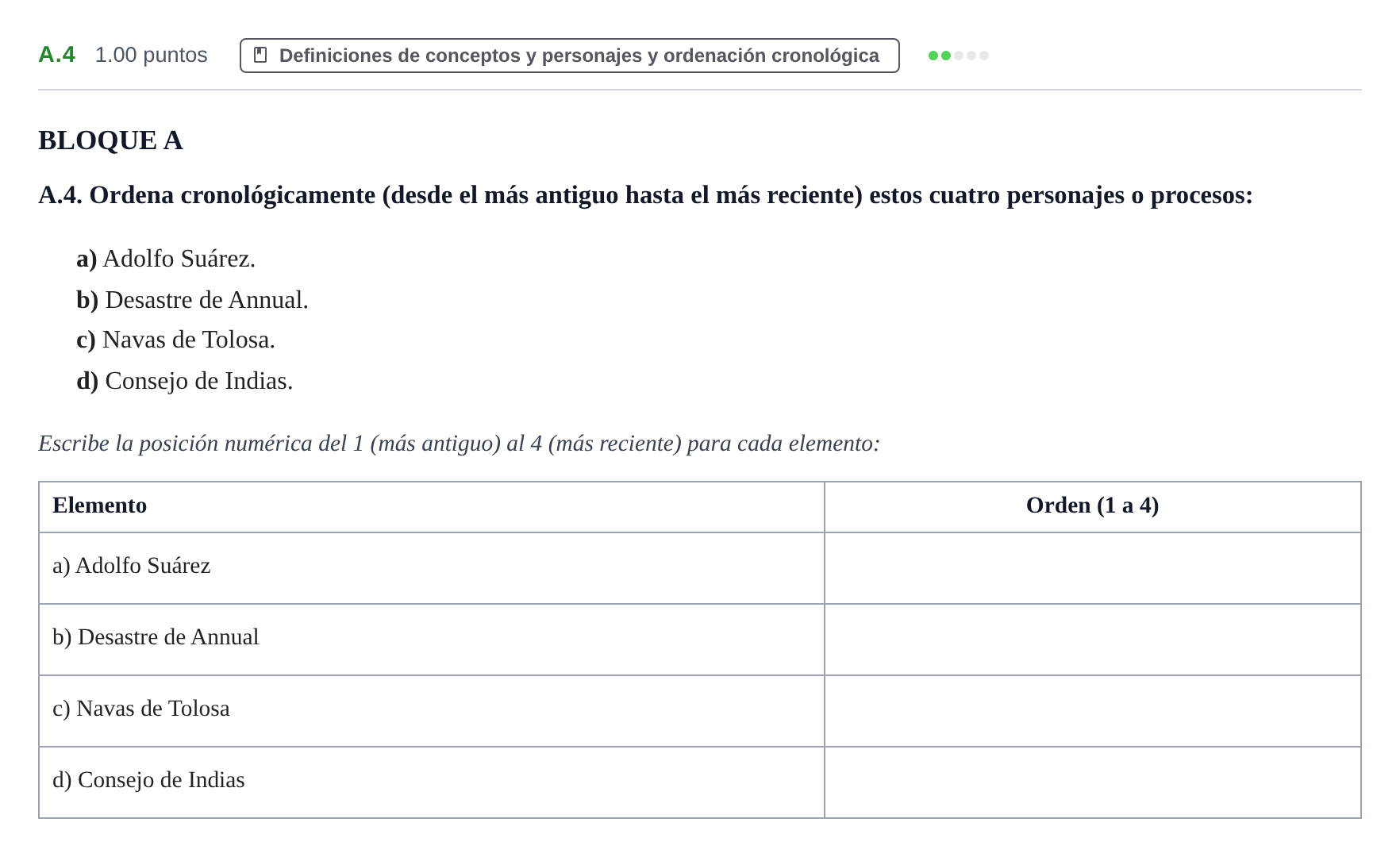Click list item a) Adolfo Suárez
Image resolution: width=1400 pixels, height=857 pixels.
(166, 259)
